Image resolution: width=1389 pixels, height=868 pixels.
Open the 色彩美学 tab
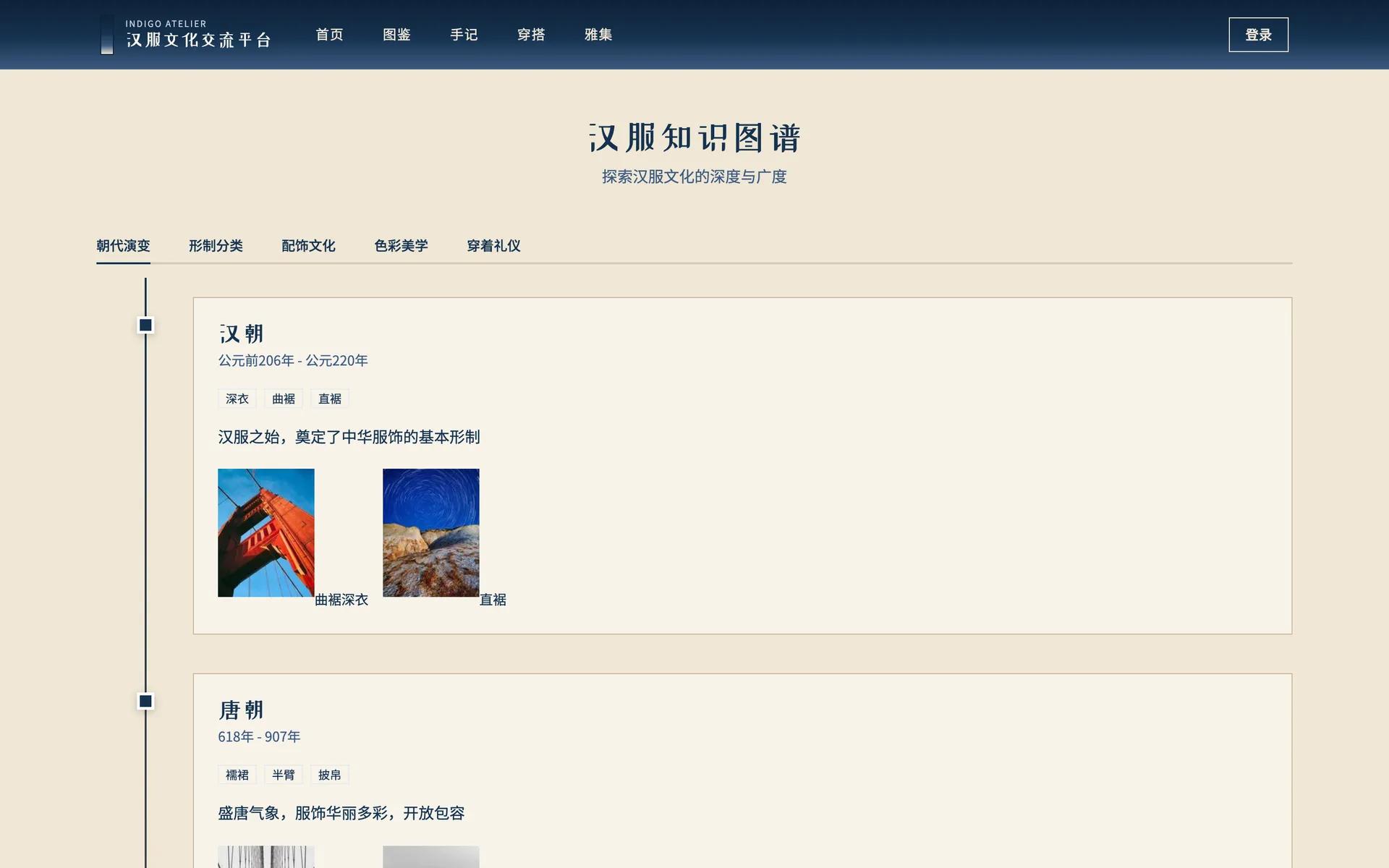coord(401,246)
